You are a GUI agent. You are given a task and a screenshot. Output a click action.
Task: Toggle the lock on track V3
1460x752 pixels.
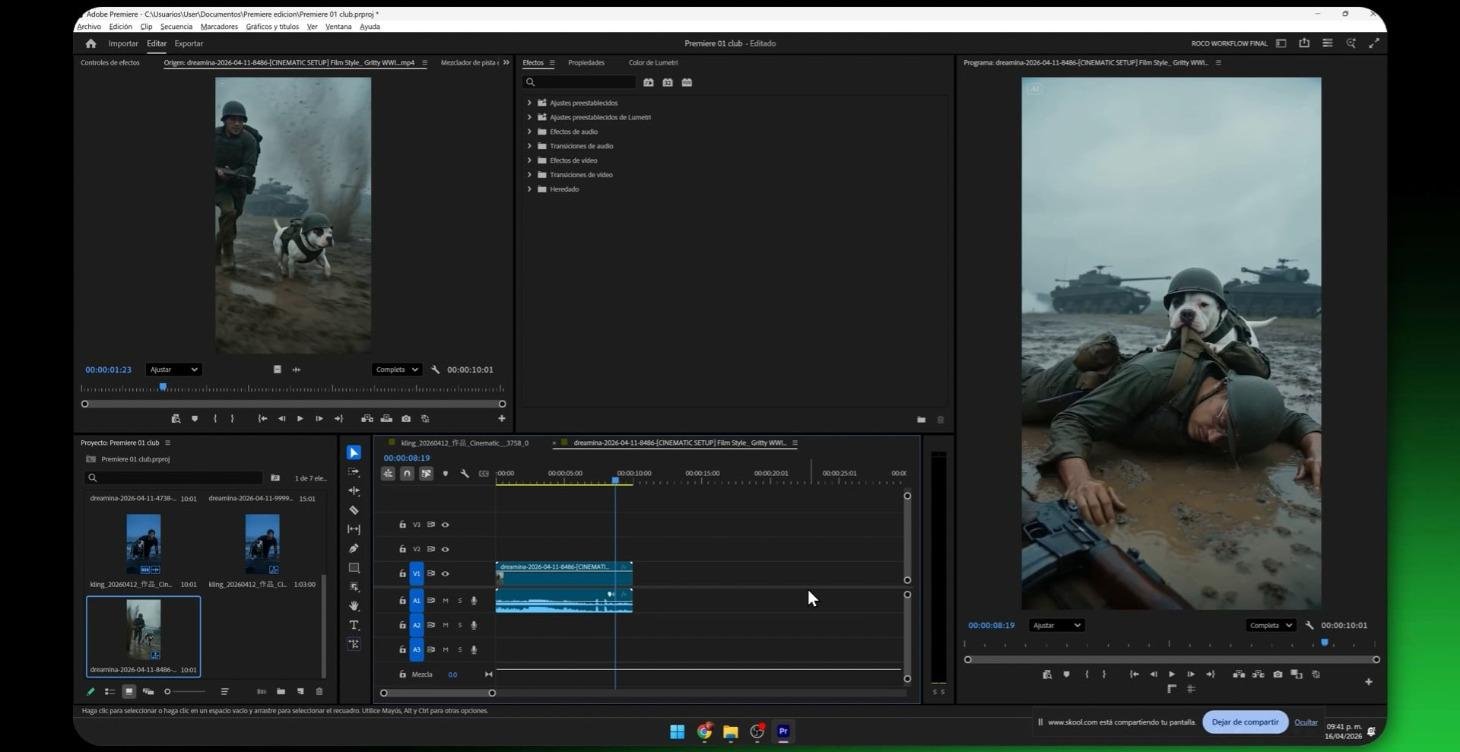coord(403,524)
